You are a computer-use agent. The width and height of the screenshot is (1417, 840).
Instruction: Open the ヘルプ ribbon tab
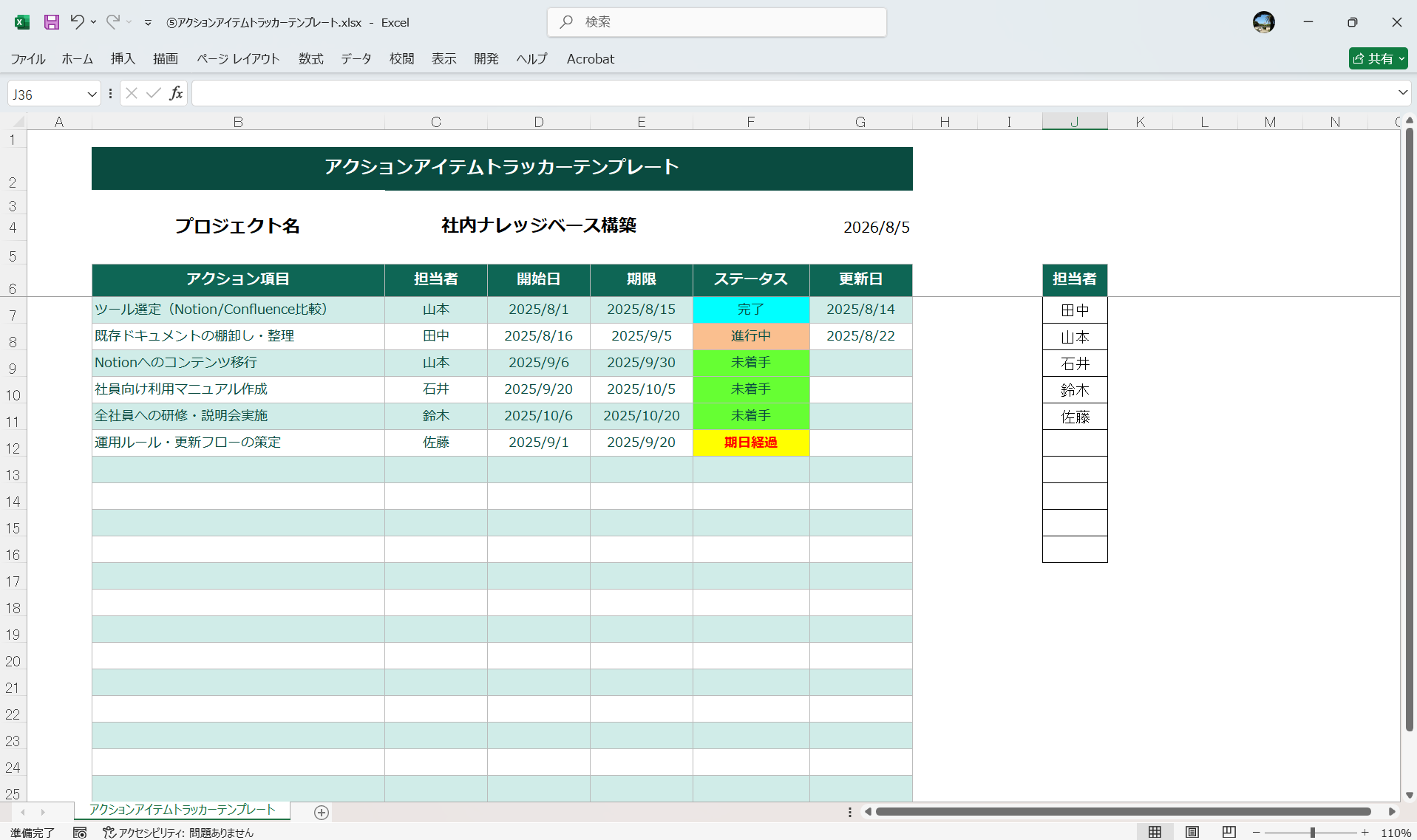(532, 59)
